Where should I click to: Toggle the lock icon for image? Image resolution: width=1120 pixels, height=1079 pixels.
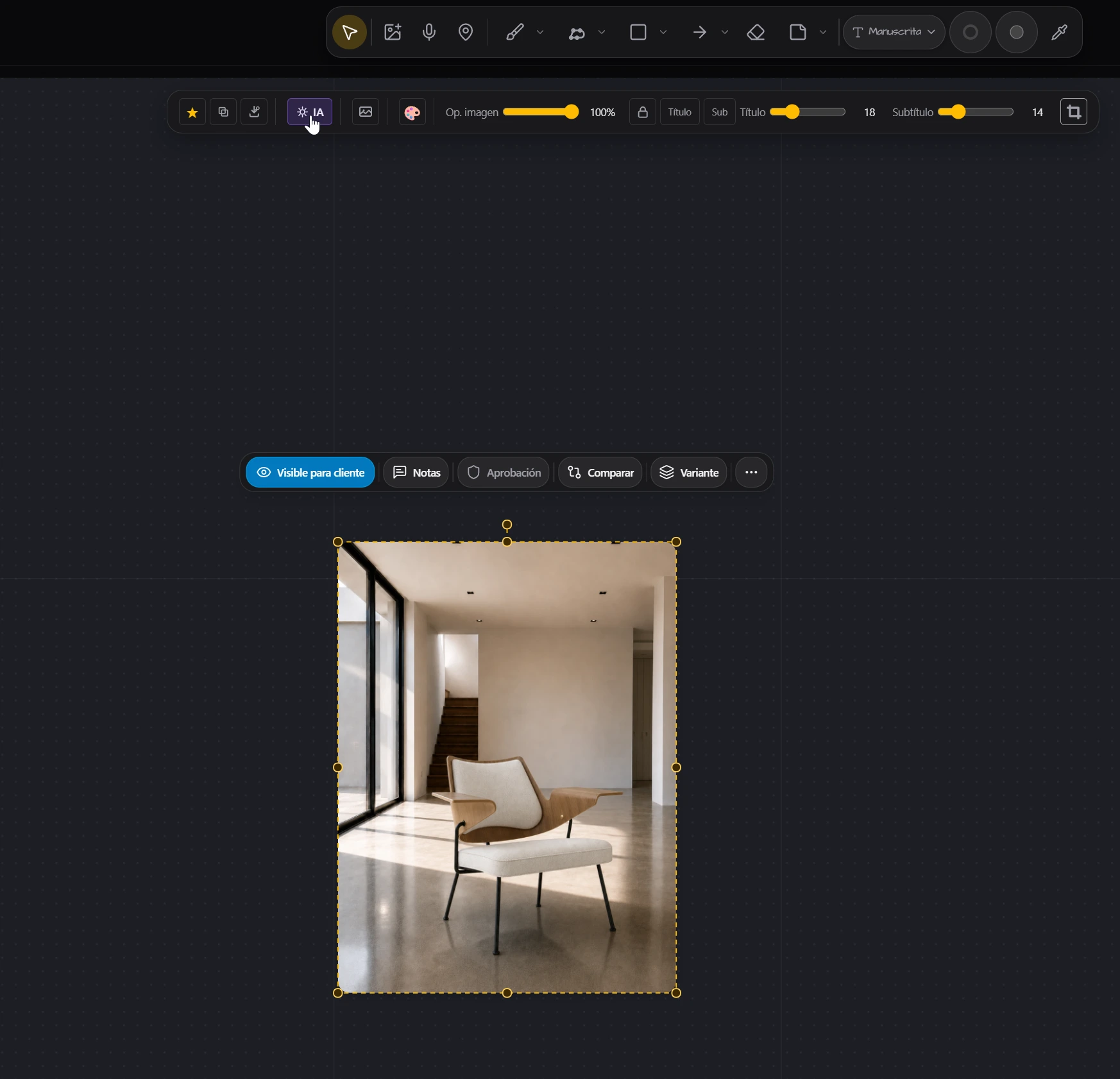coord(642,112)
